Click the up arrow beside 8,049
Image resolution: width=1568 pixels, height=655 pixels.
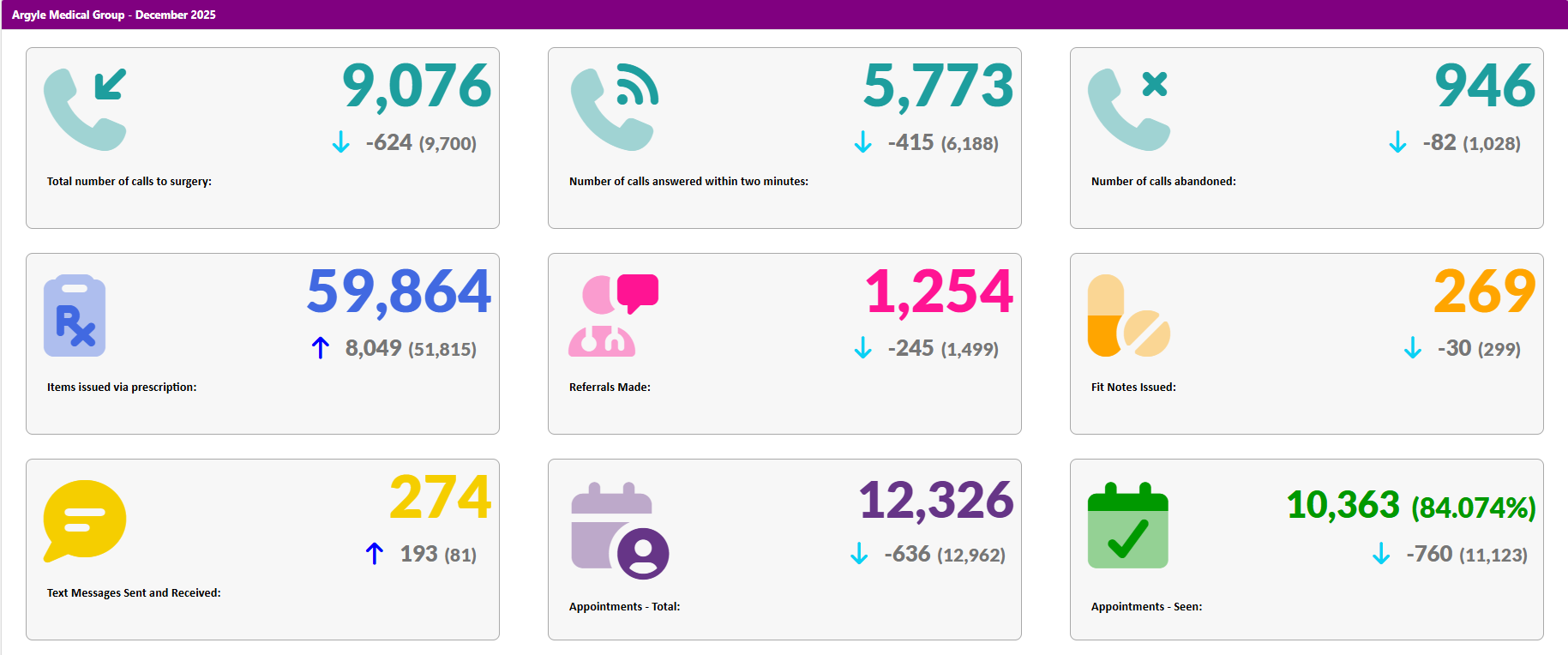321,348
